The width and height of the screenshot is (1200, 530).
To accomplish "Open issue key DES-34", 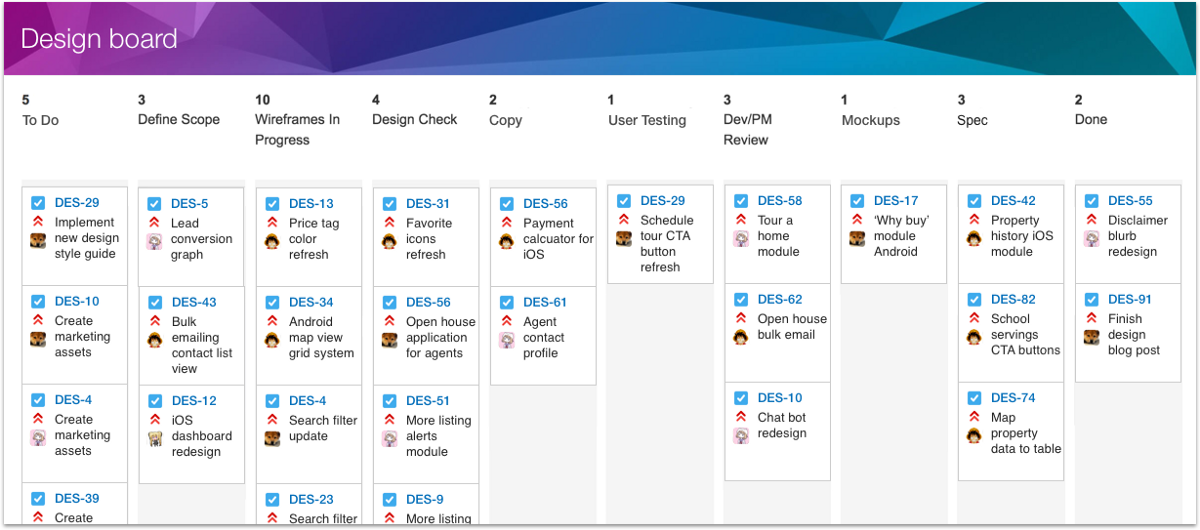I will tap(311, 302).
